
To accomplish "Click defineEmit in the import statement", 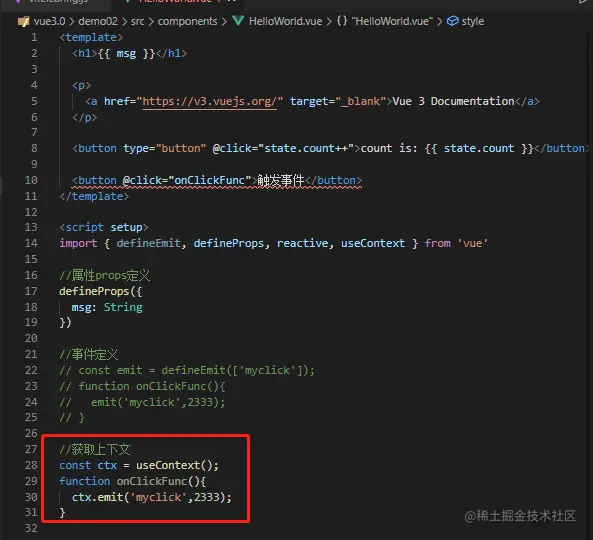I will tap(149, 243).
